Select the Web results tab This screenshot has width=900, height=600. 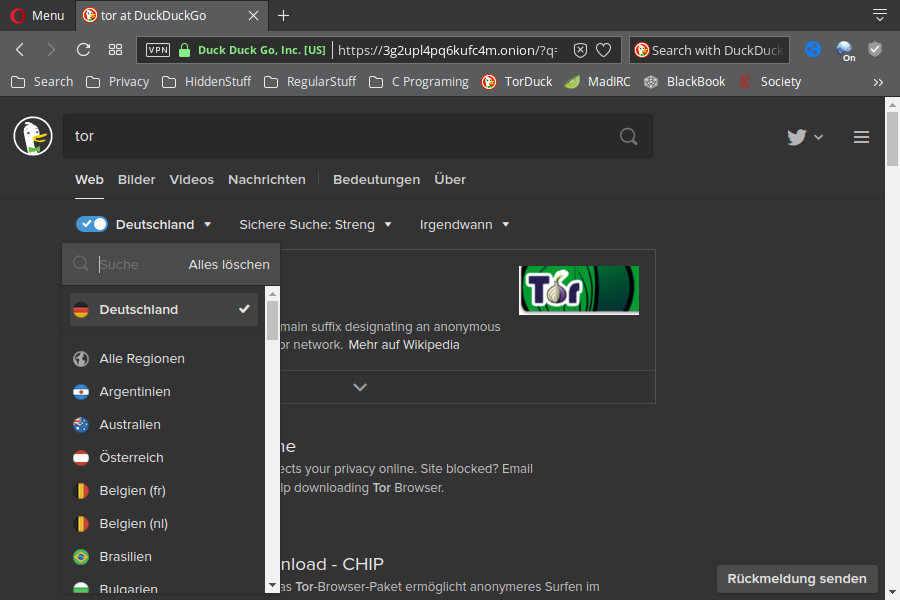[x=90, y=180]
